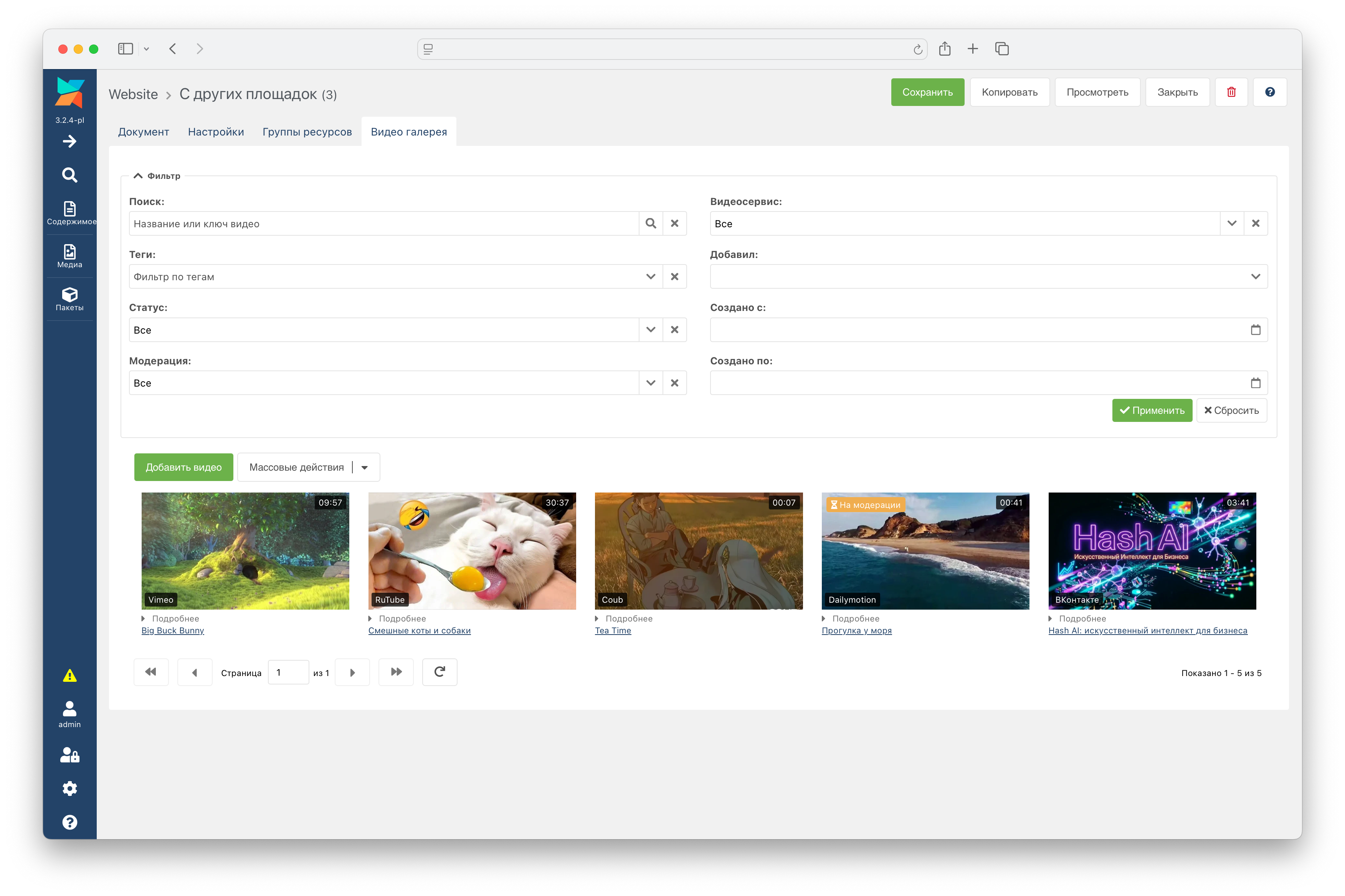Open the Массовые действия dropdown arrow
The image size is (1345, 896).
click(x=365, y=468)
